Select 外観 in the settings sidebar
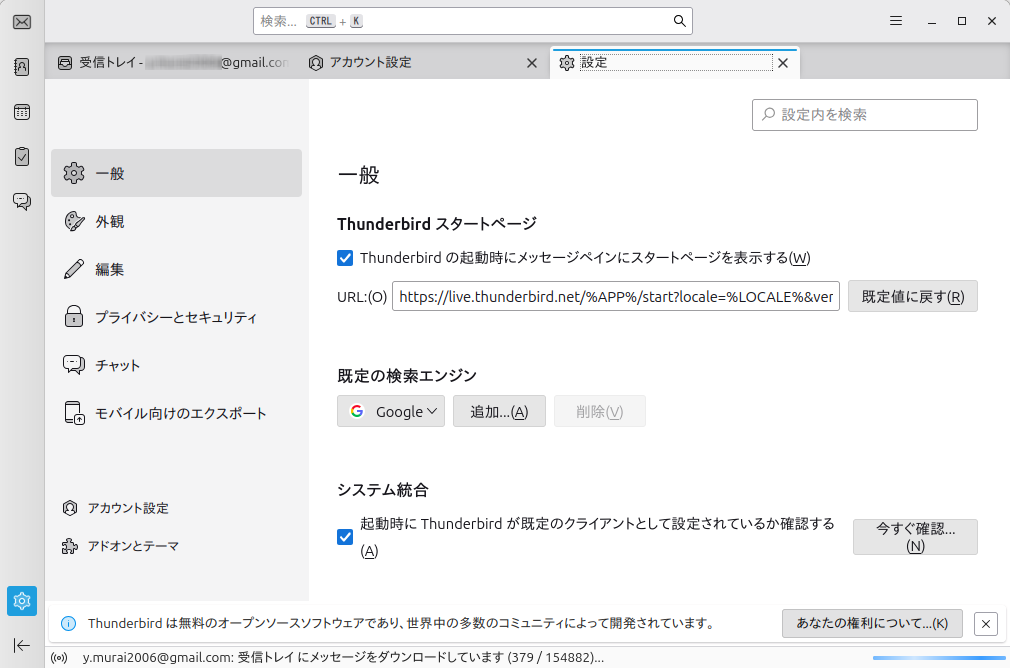The height and width of the screenshot is (668, 1010). [110, 221]
